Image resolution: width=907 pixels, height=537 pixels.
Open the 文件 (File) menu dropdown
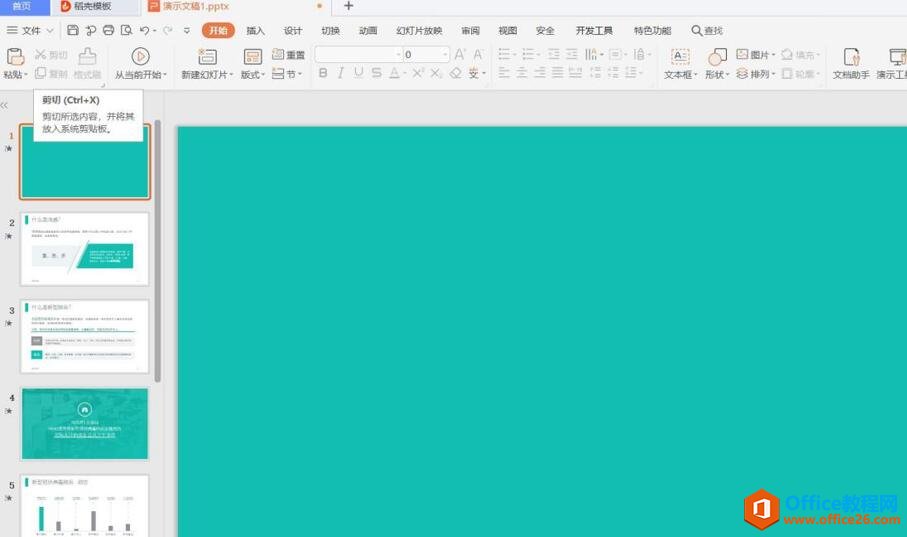tap(31, 31)
